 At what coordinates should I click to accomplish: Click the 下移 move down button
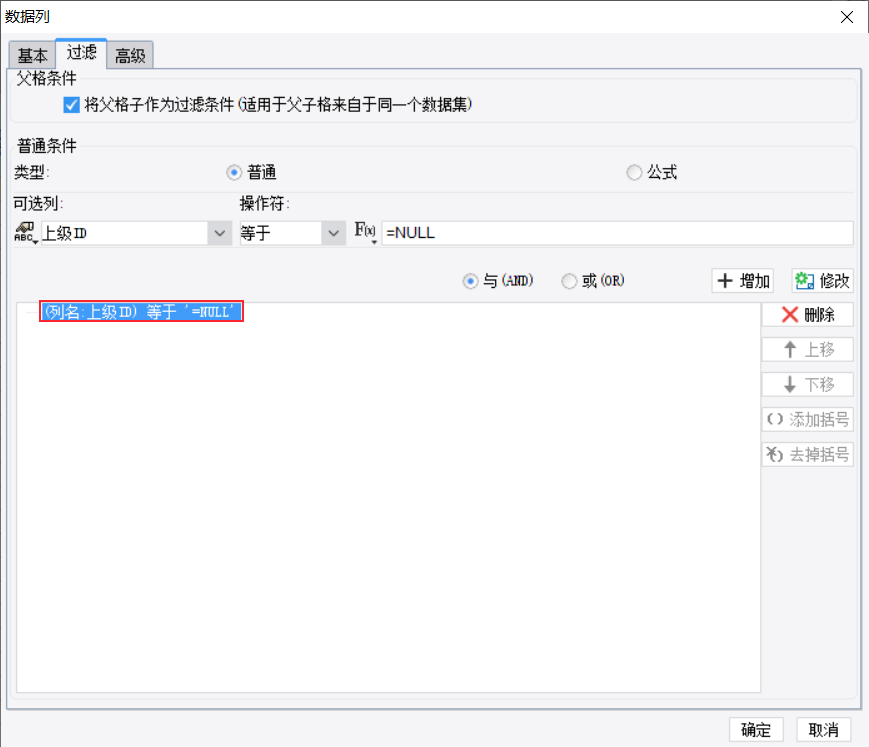pos(807,385)
